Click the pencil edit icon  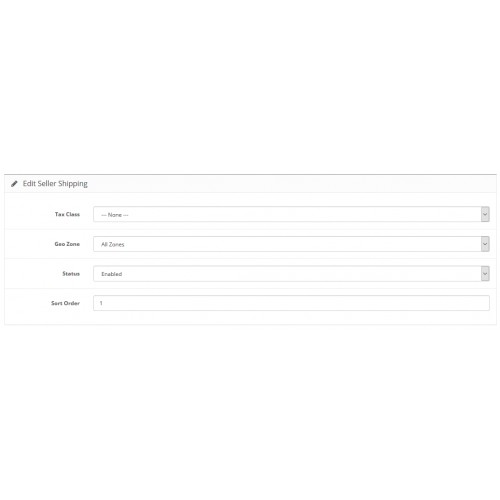coord(14,184)
